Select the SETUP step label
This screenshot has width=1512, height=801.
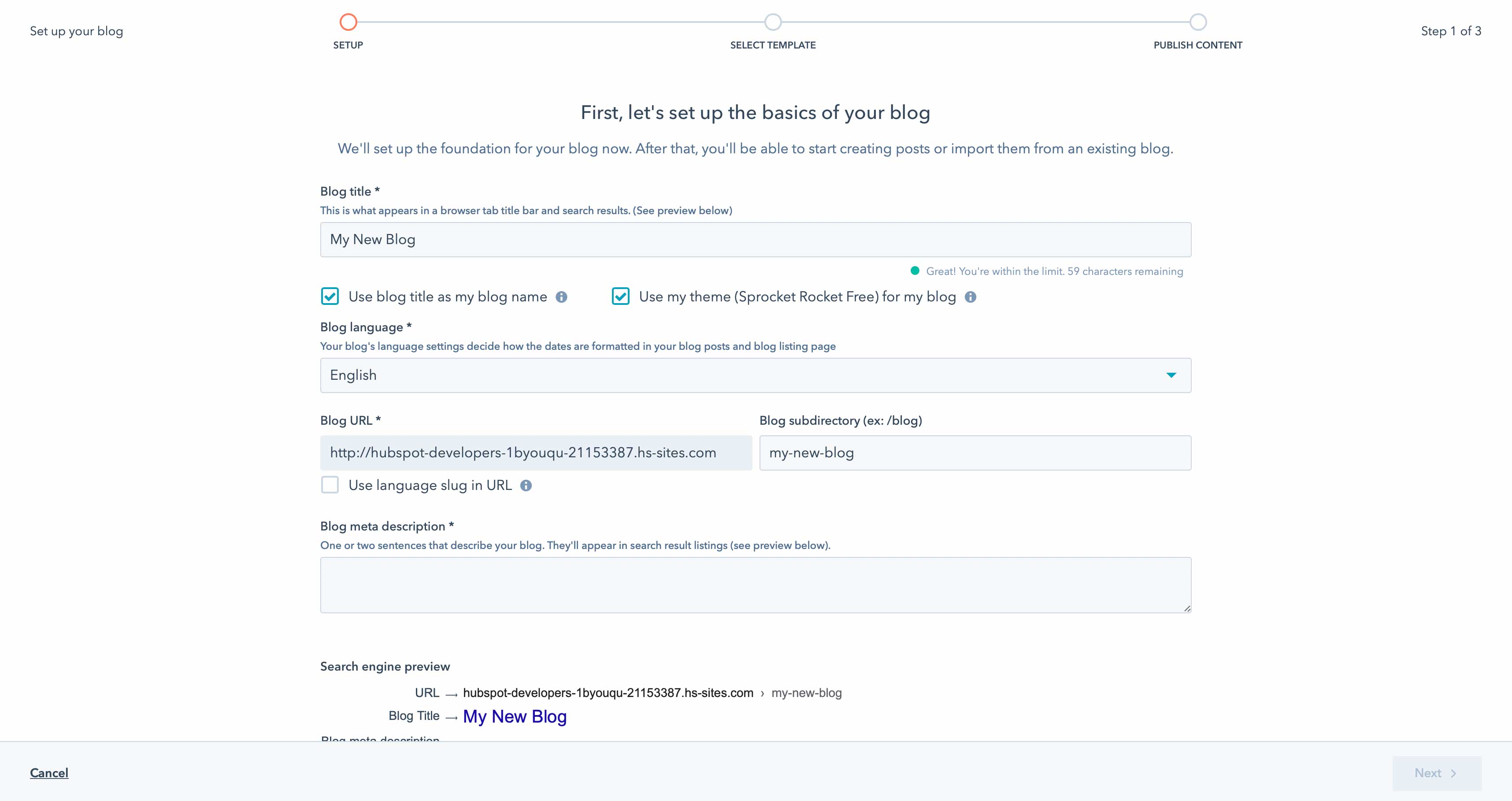pyautogui.click(x=348, y=45)
